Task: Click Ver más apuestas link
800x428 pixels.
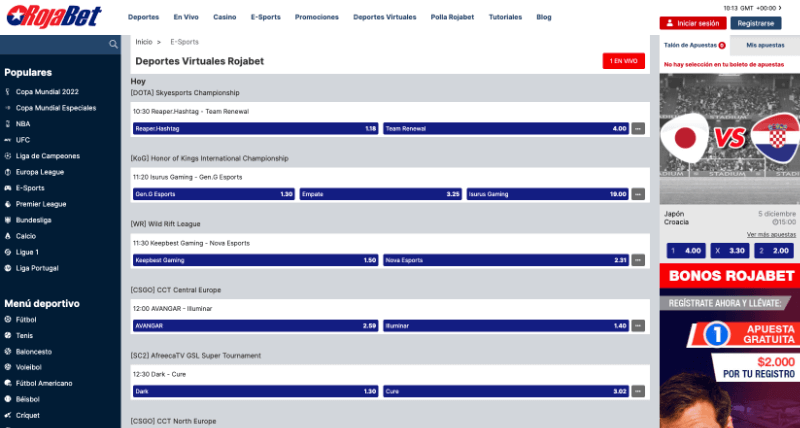Action: [771, 235]
